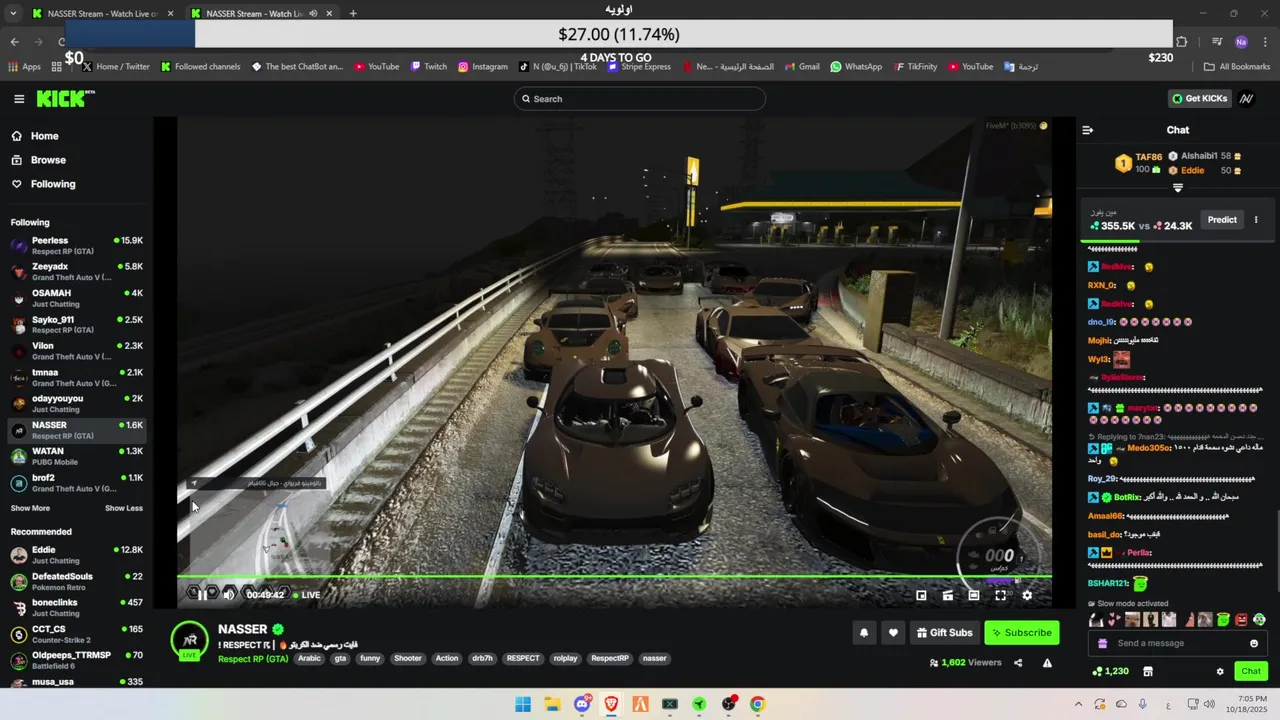Open Google Chrome from the taskbar

[758, 704]
